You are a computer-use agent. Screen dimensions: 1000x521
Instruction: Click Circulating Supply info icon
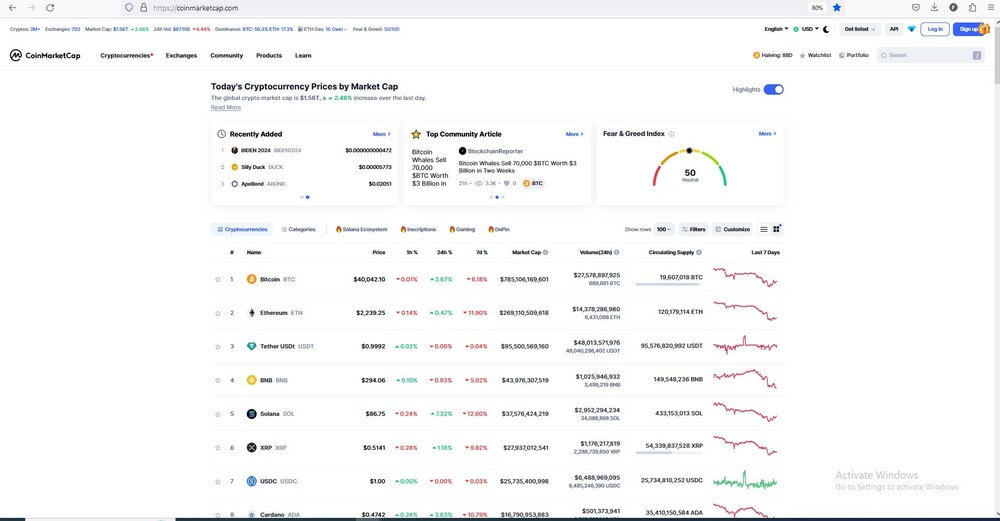point(699,253)
